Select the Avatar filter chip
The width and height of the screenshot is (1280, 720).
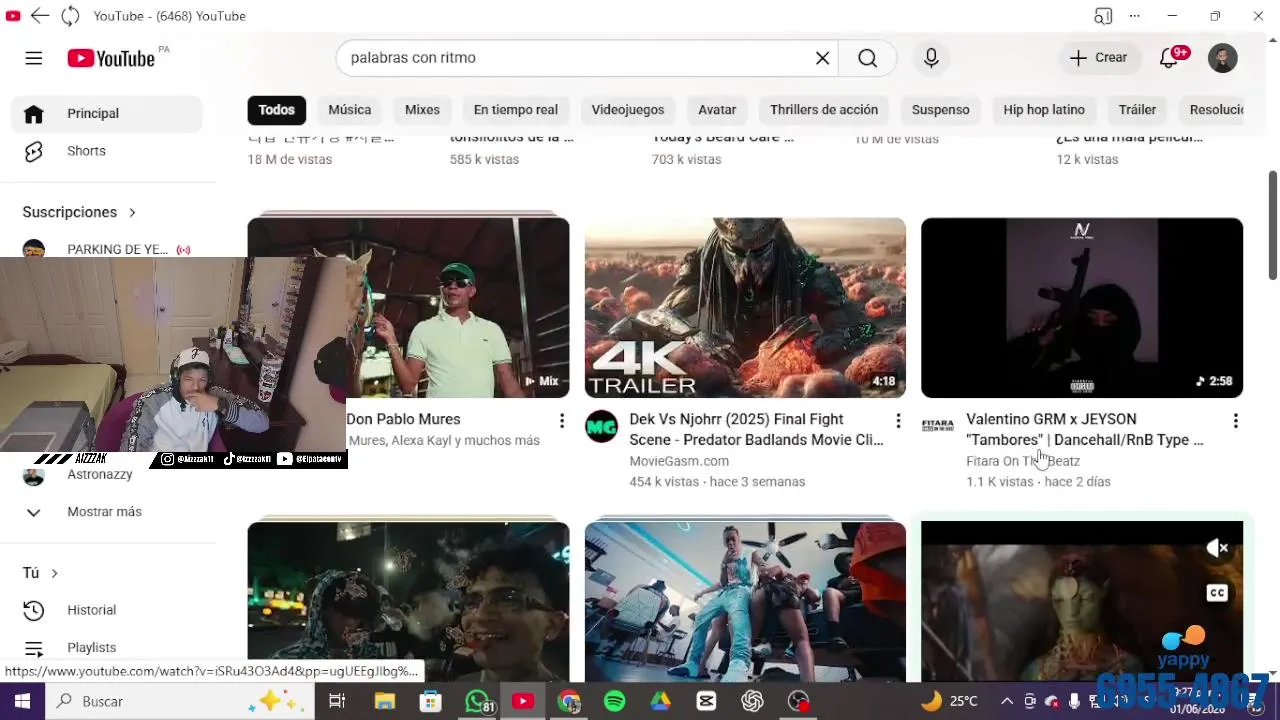point(717,110)
